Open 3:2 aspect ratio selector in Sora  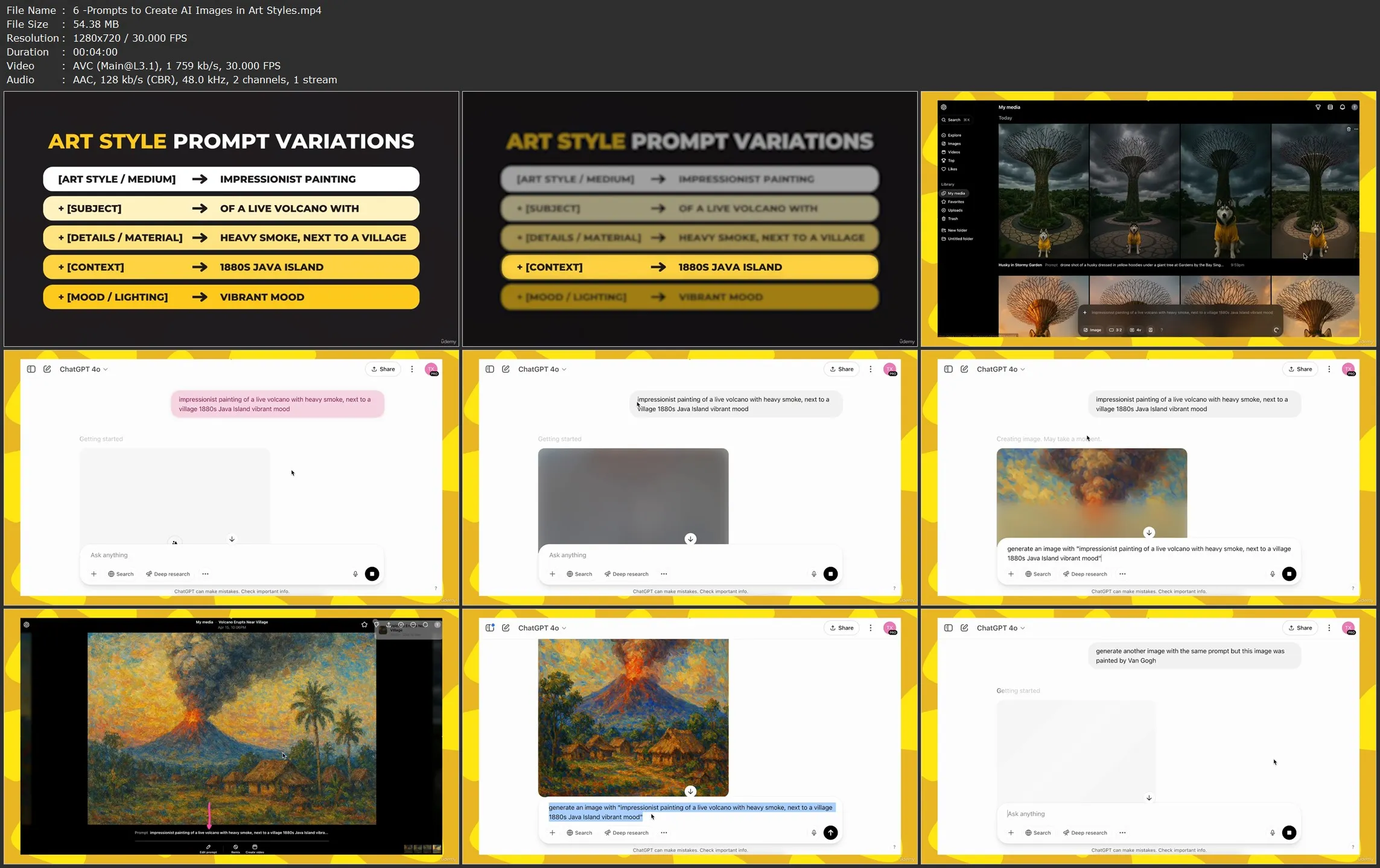pyautogui.click(x=1116, y=330)
